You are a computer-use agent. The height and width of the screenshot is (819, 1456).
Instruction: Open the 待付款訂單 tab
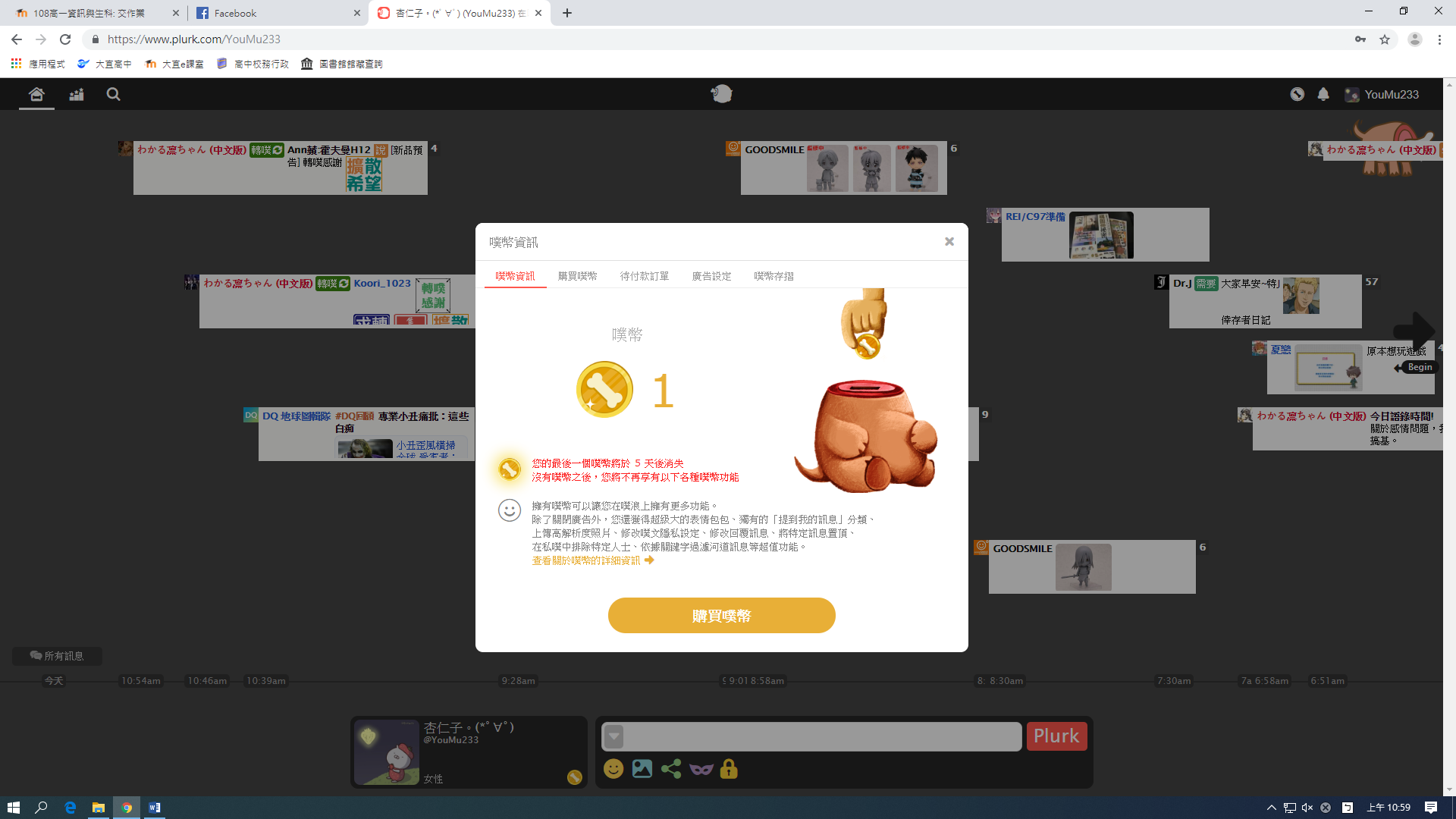[x=644, y=276]
